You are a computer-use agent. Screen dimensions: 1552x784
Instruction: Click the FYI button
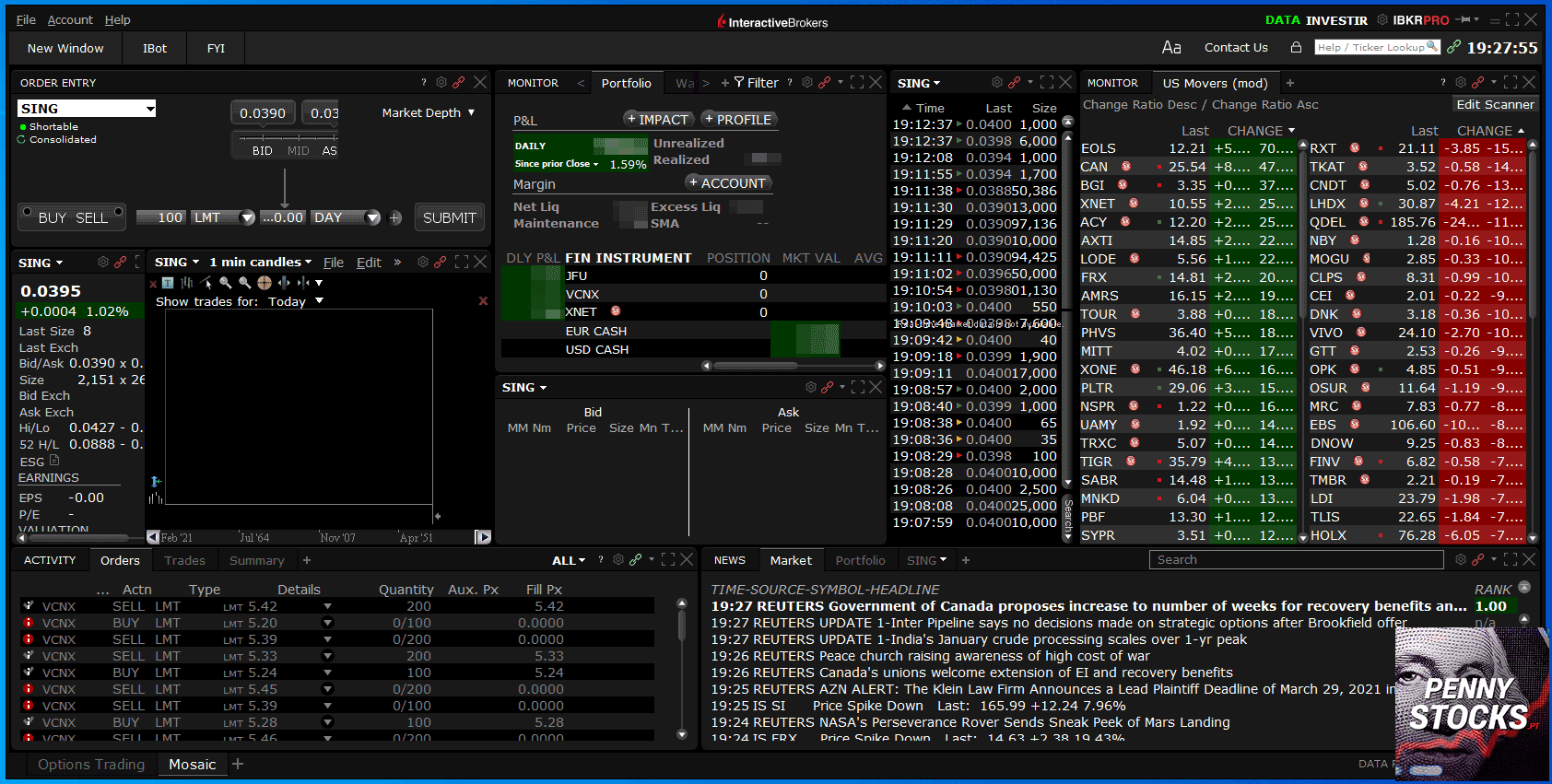(x=216, y=48)
